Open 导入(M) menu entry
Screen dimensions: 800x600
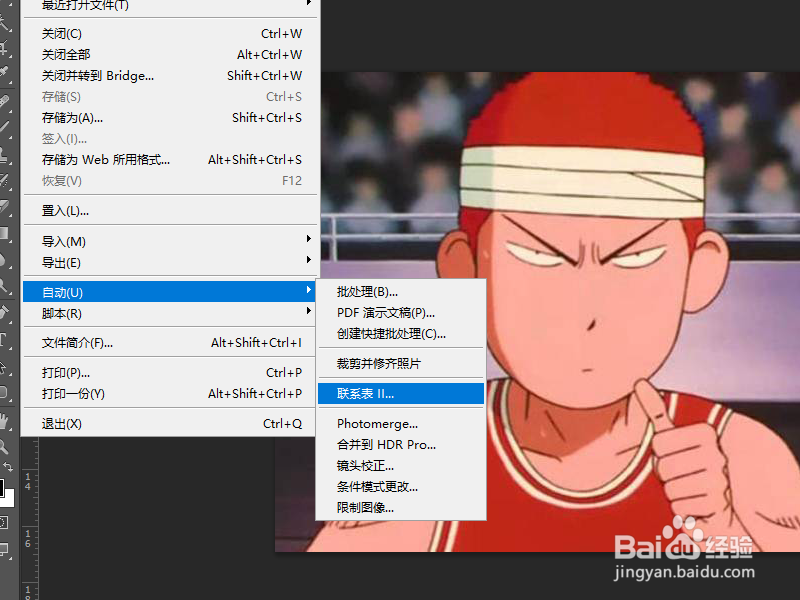[170, 241]
